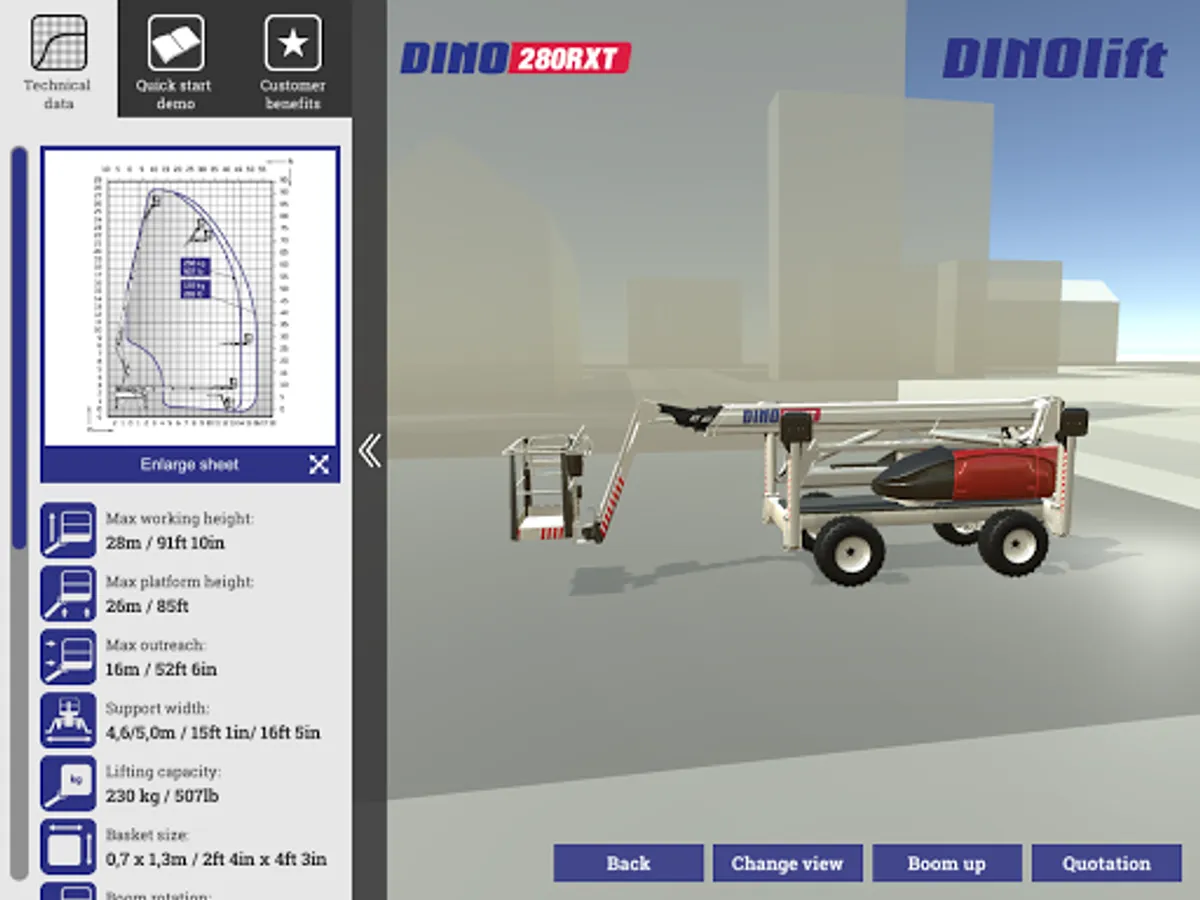Click the Basket size icon
Image resolution: width=1200 pixels, height=900 pixels.
click(x=68, y=847)
